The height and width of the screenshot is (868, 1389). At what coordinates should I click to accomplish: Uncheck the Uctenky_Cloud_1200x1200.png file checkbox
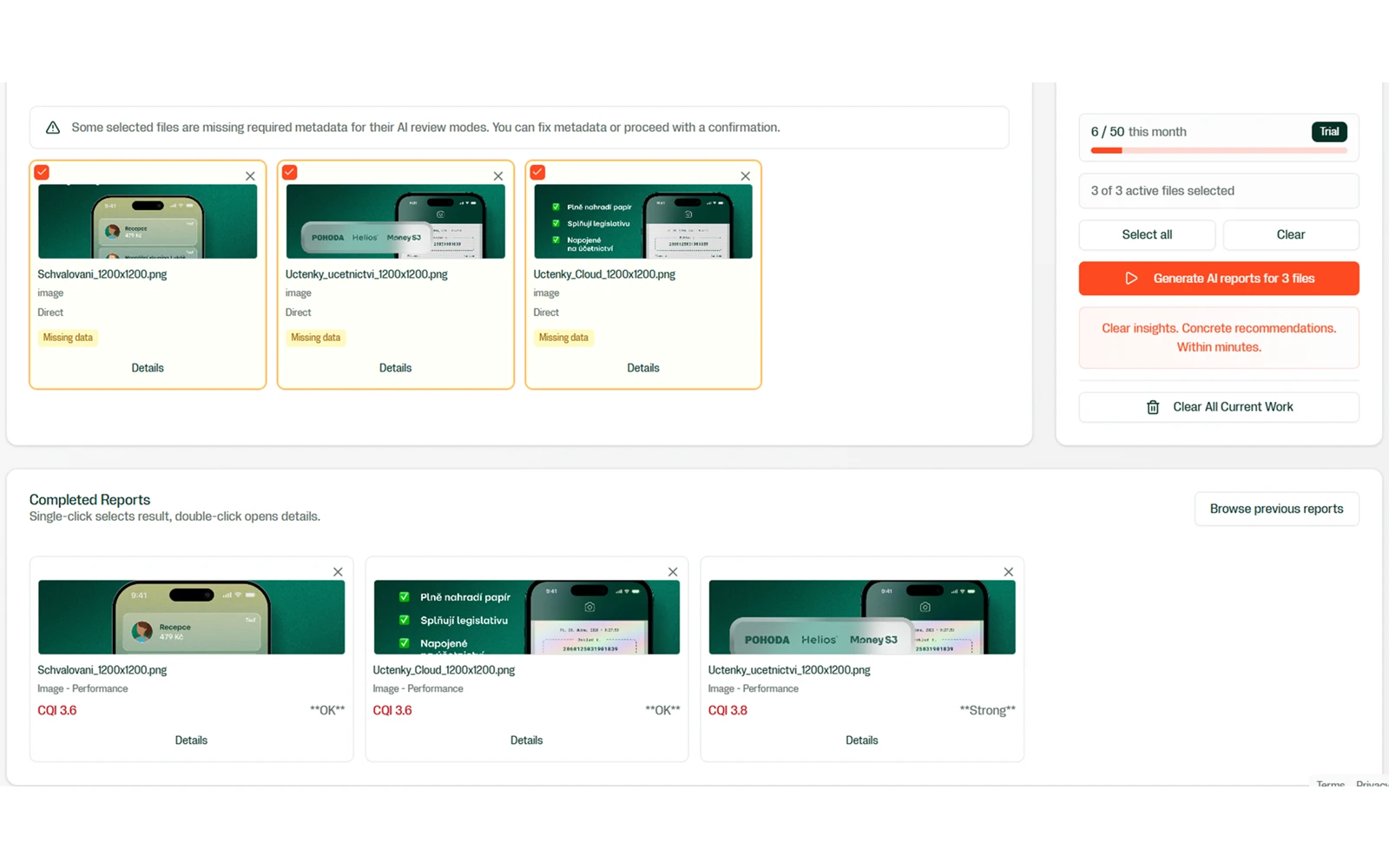tap(537, 172)
